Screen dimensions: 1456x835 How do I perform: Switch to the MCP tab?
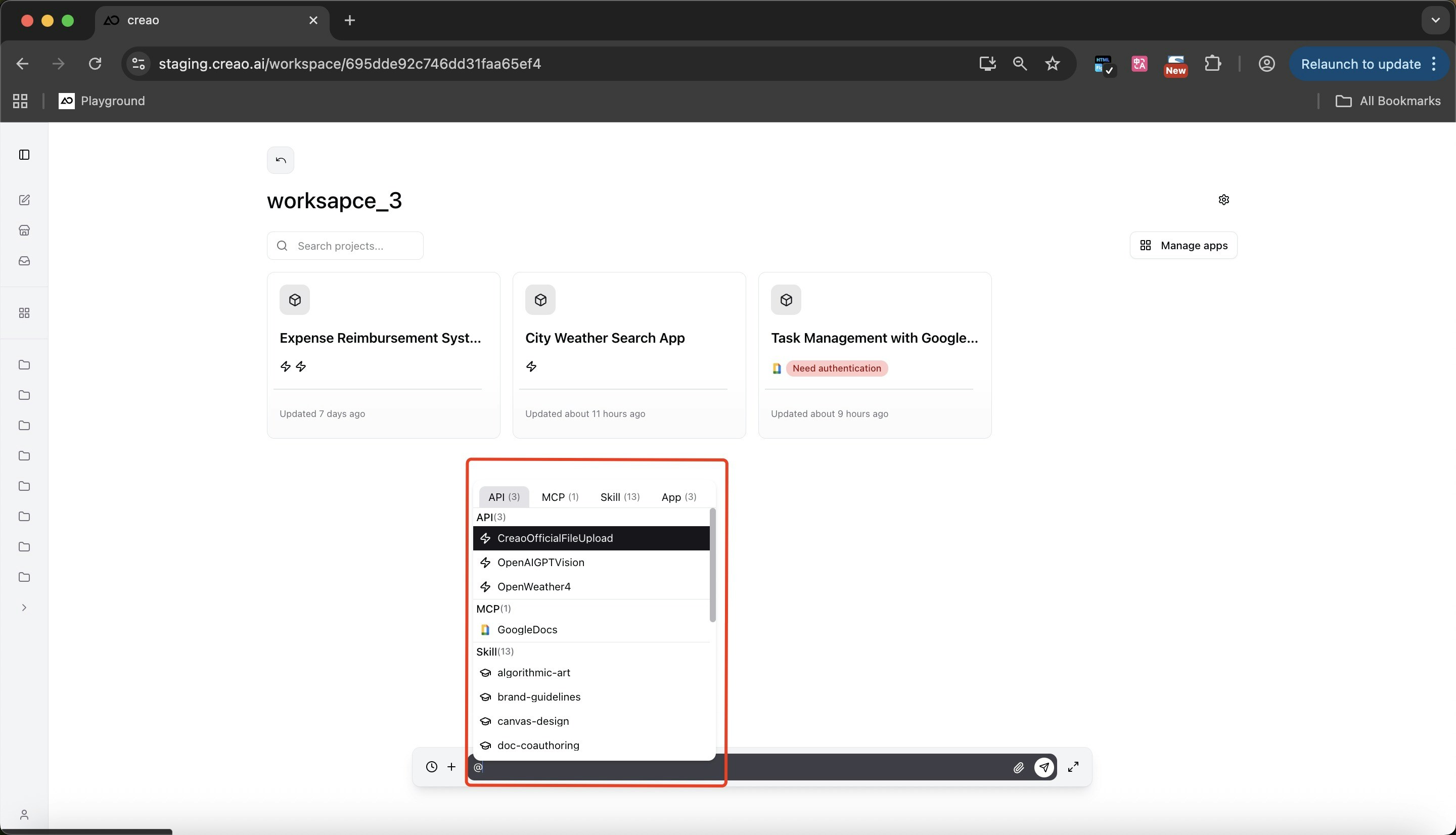[x=560, y=497]
